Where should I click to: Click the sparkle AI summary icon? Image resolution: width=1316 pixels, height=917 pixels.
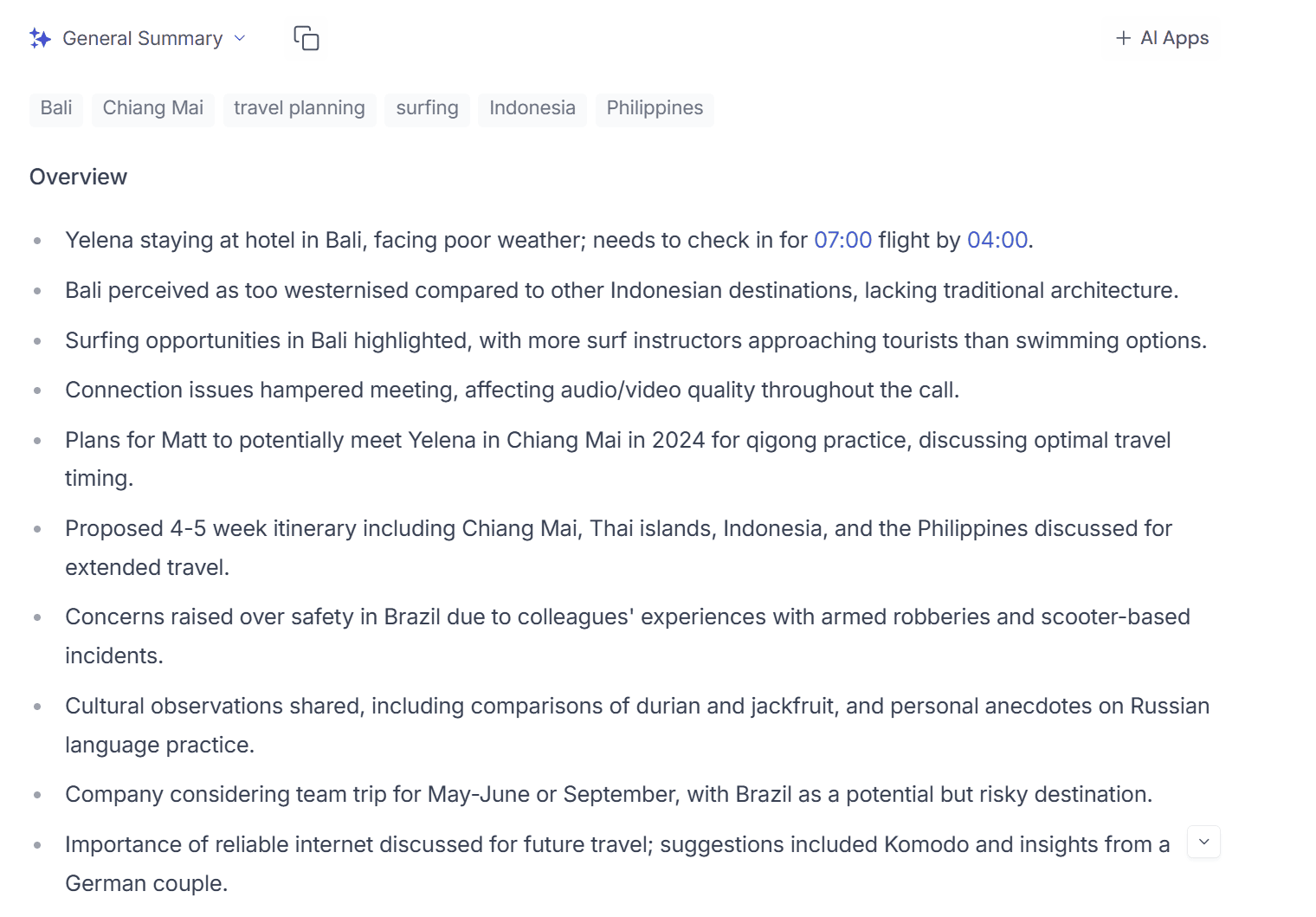(x=40, y=38)
